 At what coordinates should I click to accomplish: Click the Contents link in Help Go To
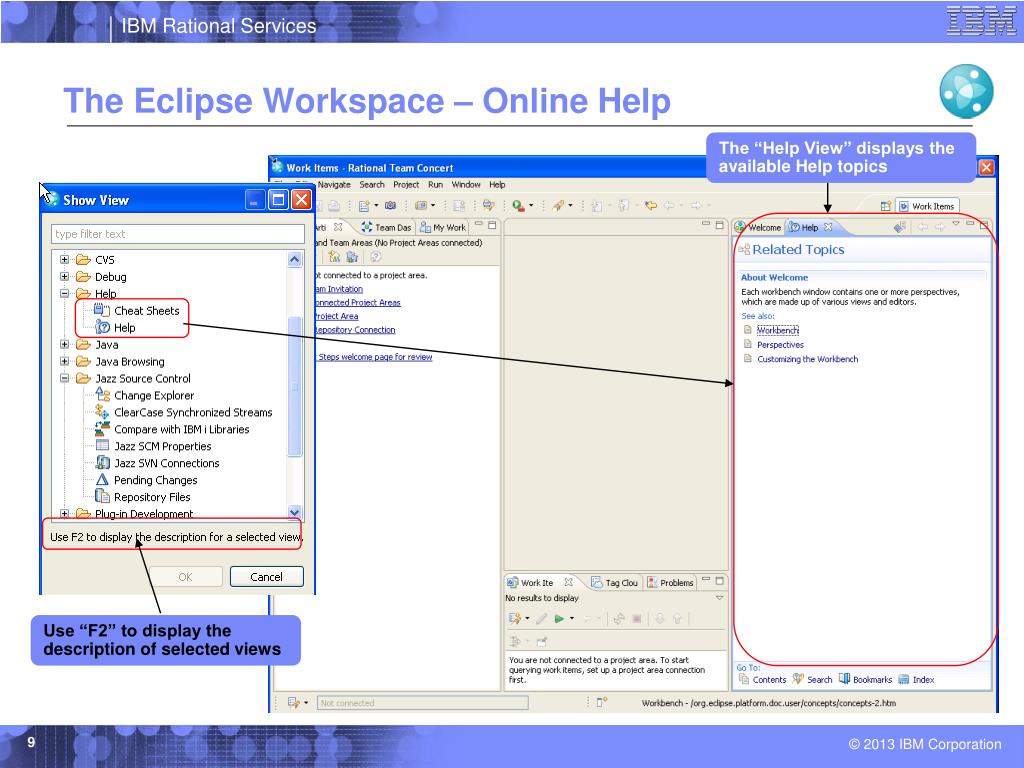(x=769, y=680)
